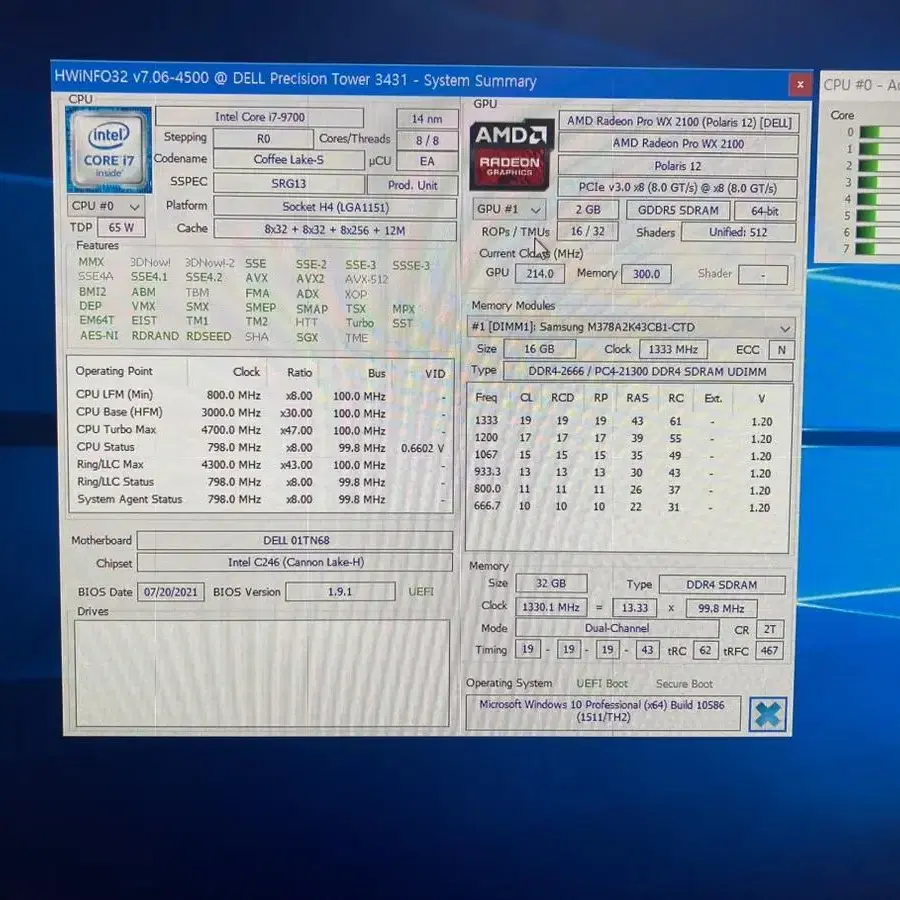Select the SSPEC value "SRG13"
The width and height of the screenshot is (900, 900).
289,184
